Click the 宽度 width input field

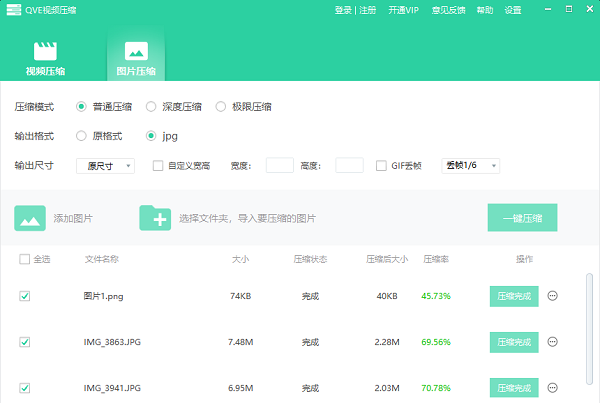[x=280, y=166]
